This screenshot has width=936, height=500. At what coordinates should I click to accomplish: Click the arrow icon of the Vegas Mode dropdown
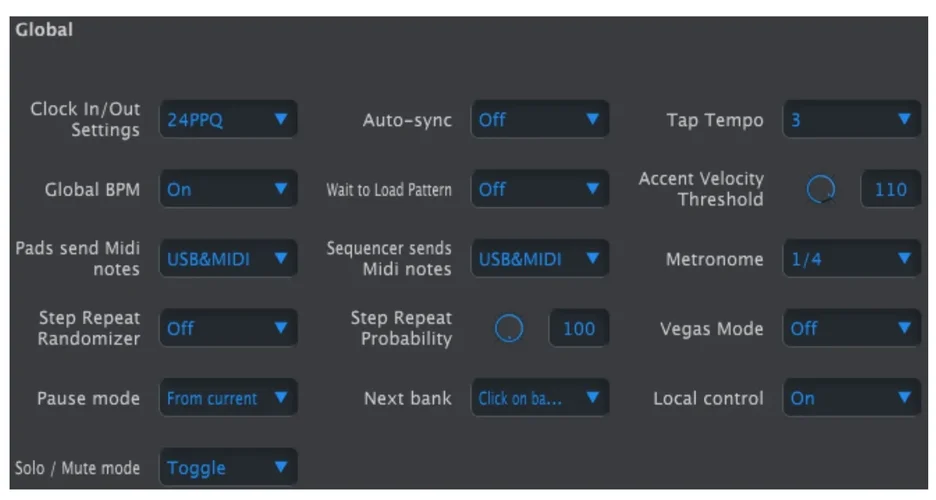pos(904,327)
